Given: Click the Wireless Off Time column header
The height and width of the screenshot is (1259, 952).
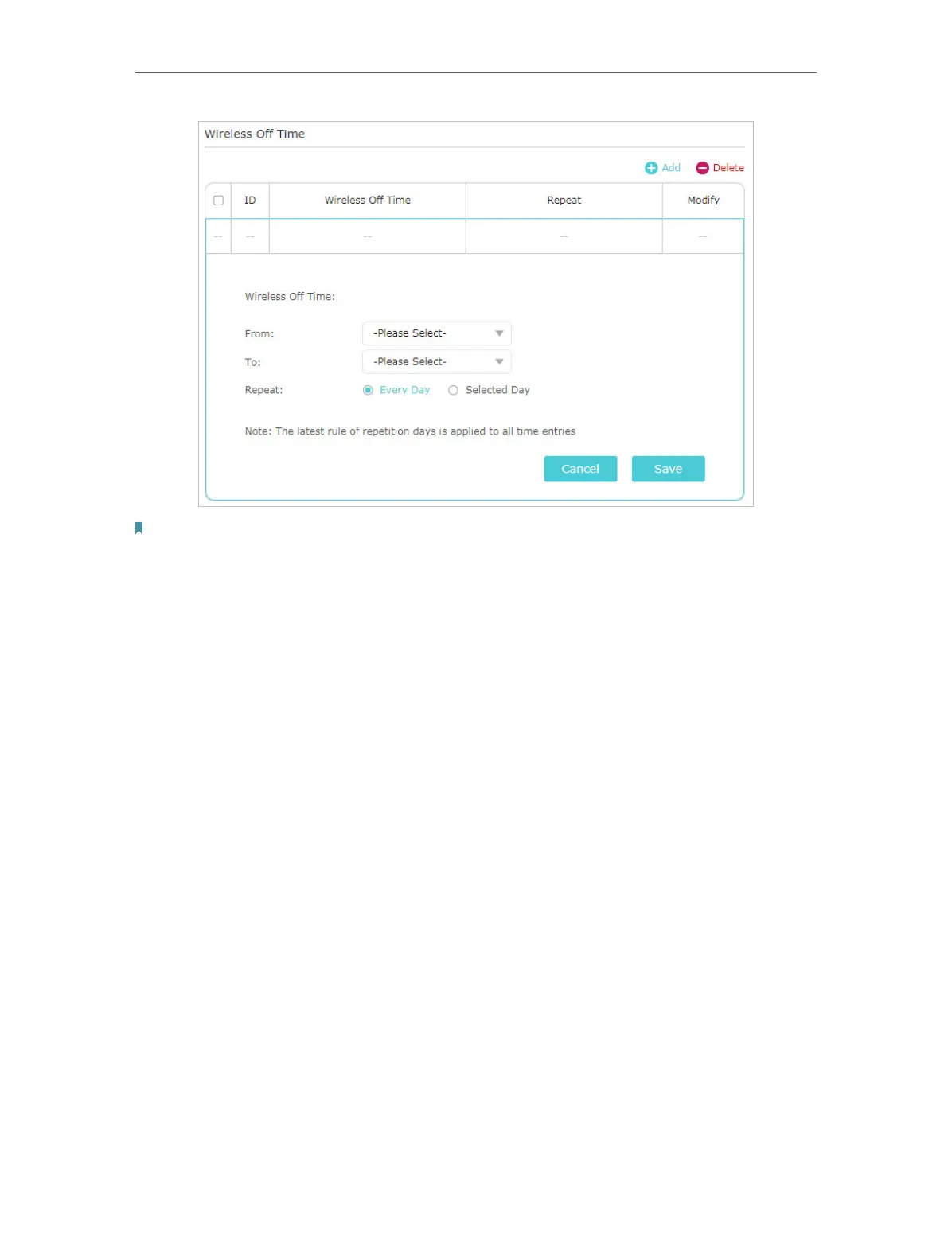Looking at the screenshot, I should pyautogui.click(x=367, y=201).
